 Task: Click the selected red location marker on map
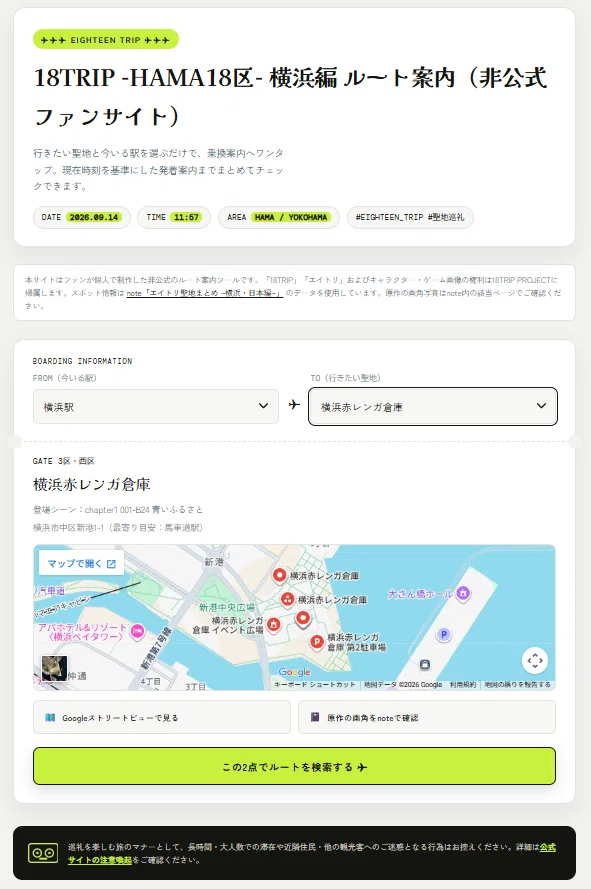[x=303, y=619]
